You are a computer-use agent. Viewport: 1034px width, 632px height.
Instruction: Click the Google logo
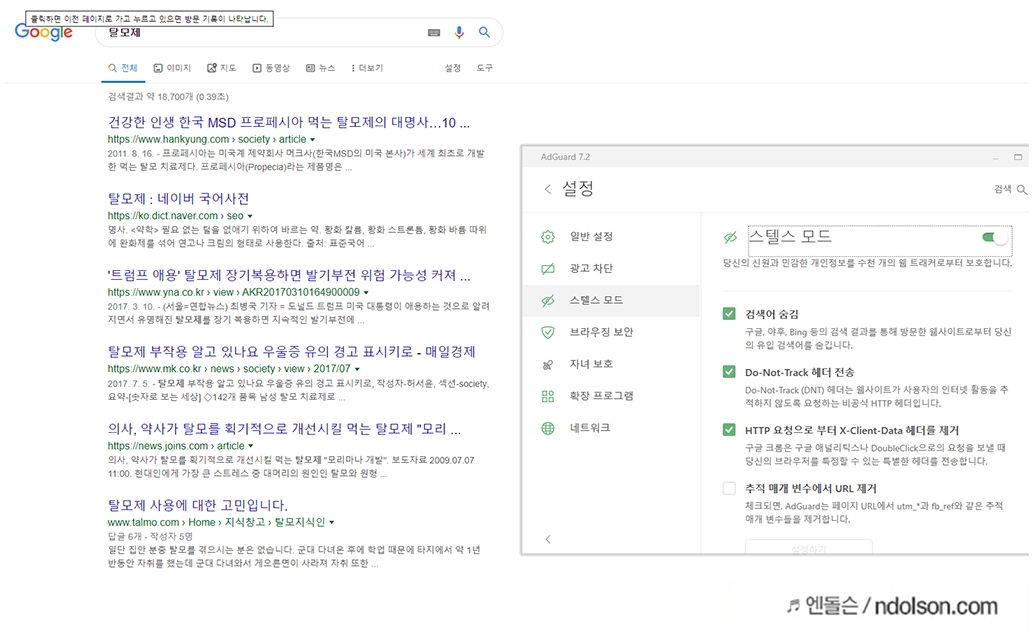click(44, 32)
